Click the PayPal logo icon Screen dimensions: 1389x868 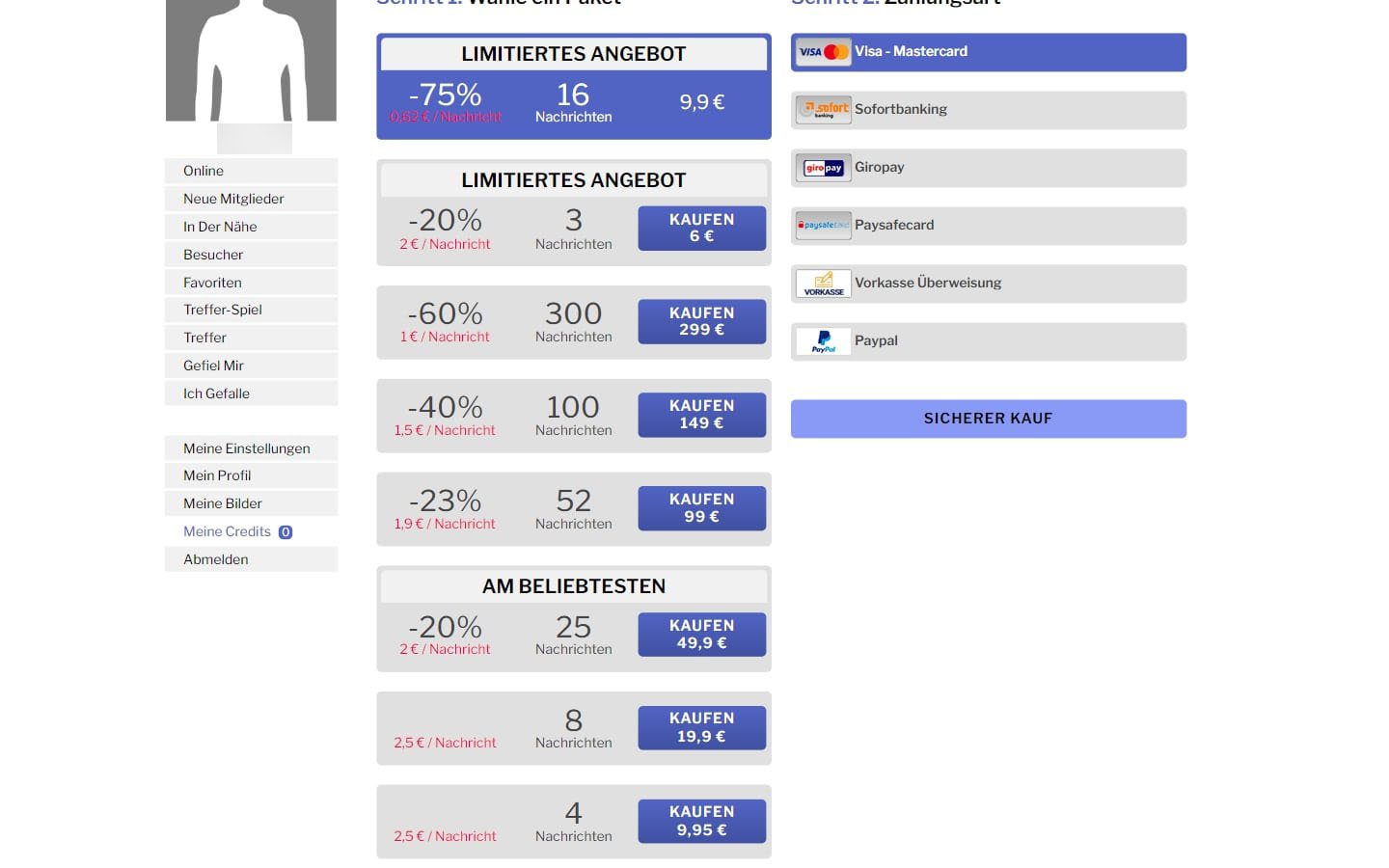pos(823,341)
